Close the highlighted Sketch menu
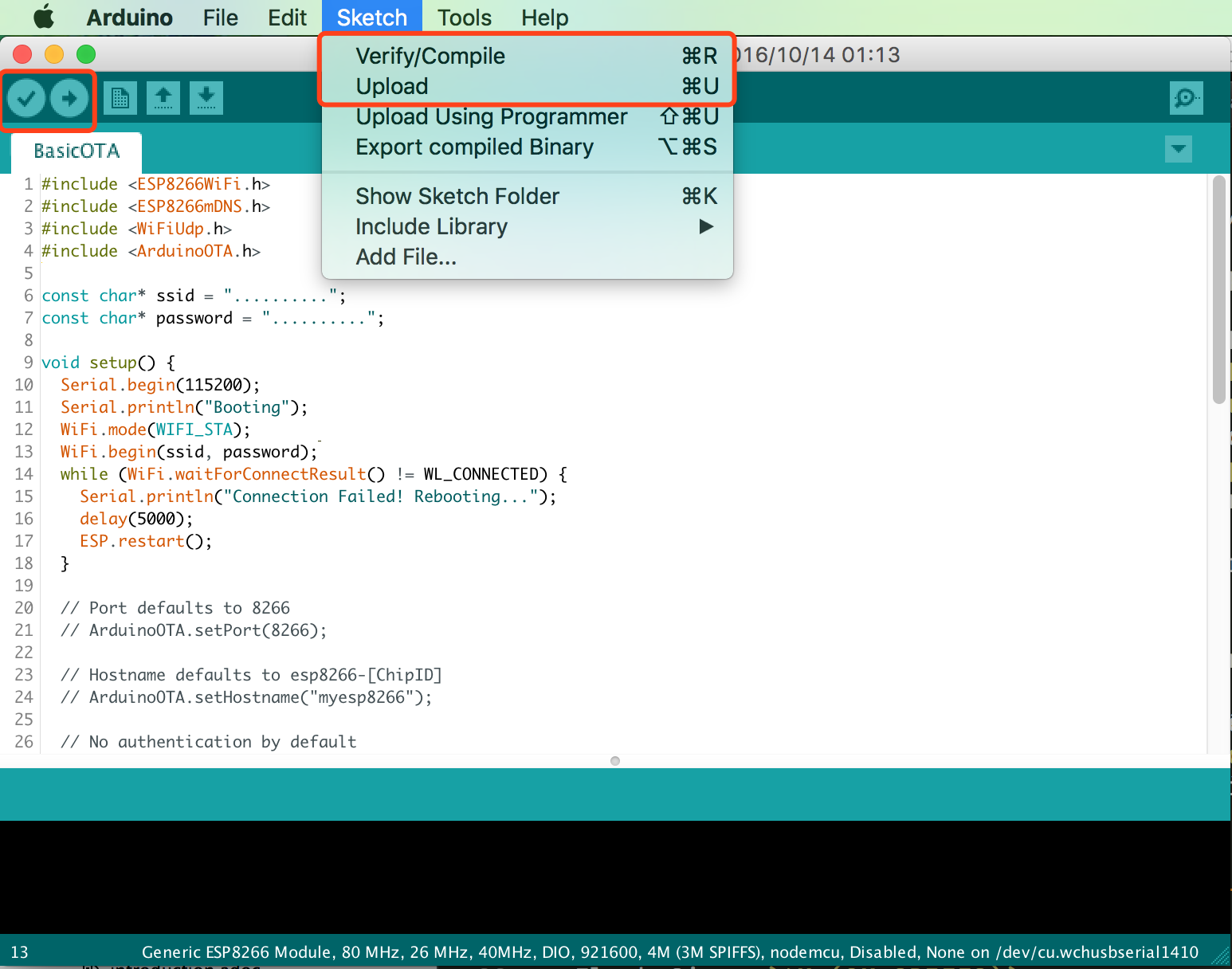The height and width of the screenshot is (969, 1232). tap(372, 18)
